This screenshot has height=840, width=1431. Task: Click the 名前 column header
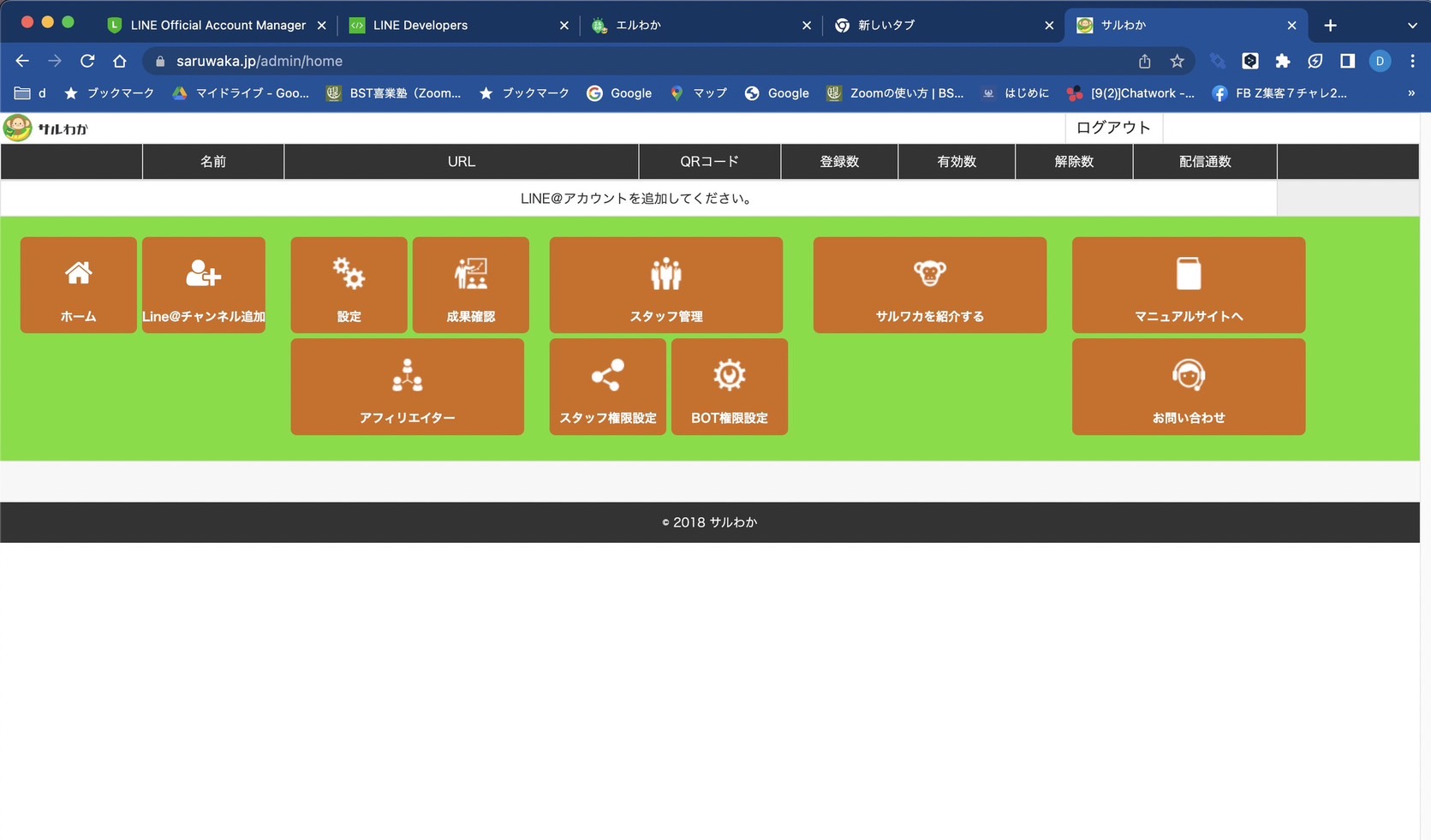[213, 162]
